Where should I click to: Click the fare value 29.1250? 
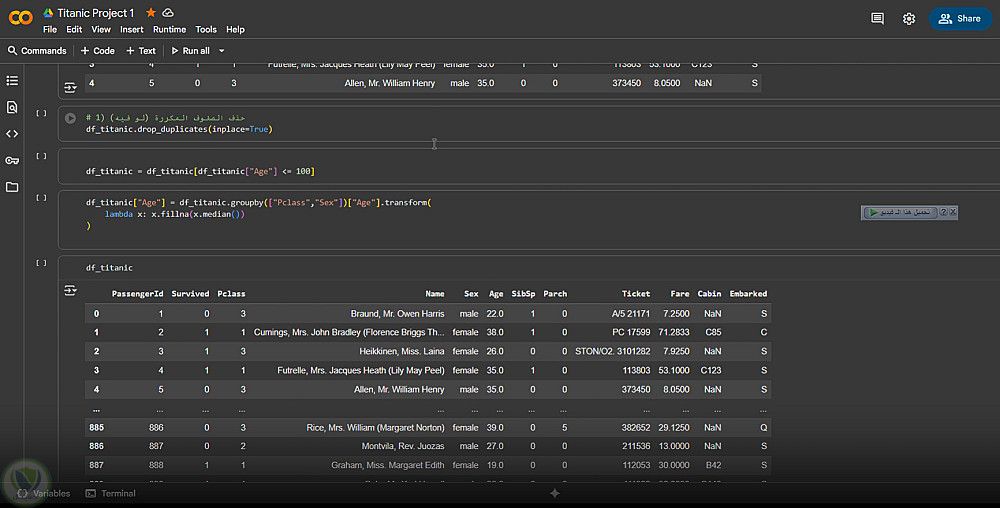[673, 428]
